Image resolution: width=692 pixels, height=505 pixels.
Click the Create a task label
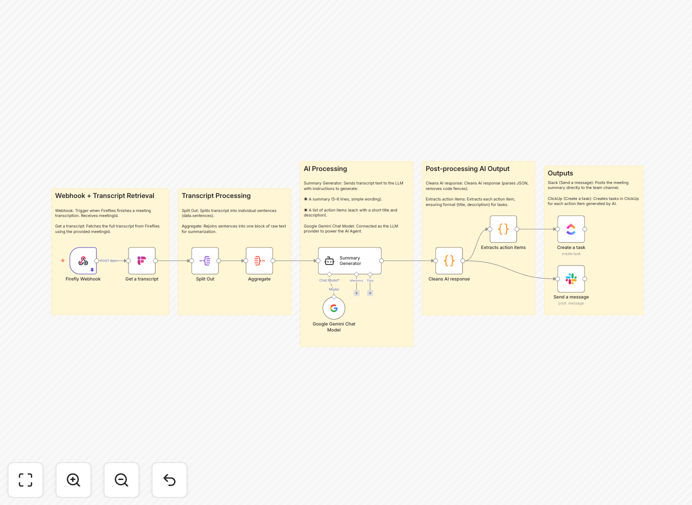point(571,247)
